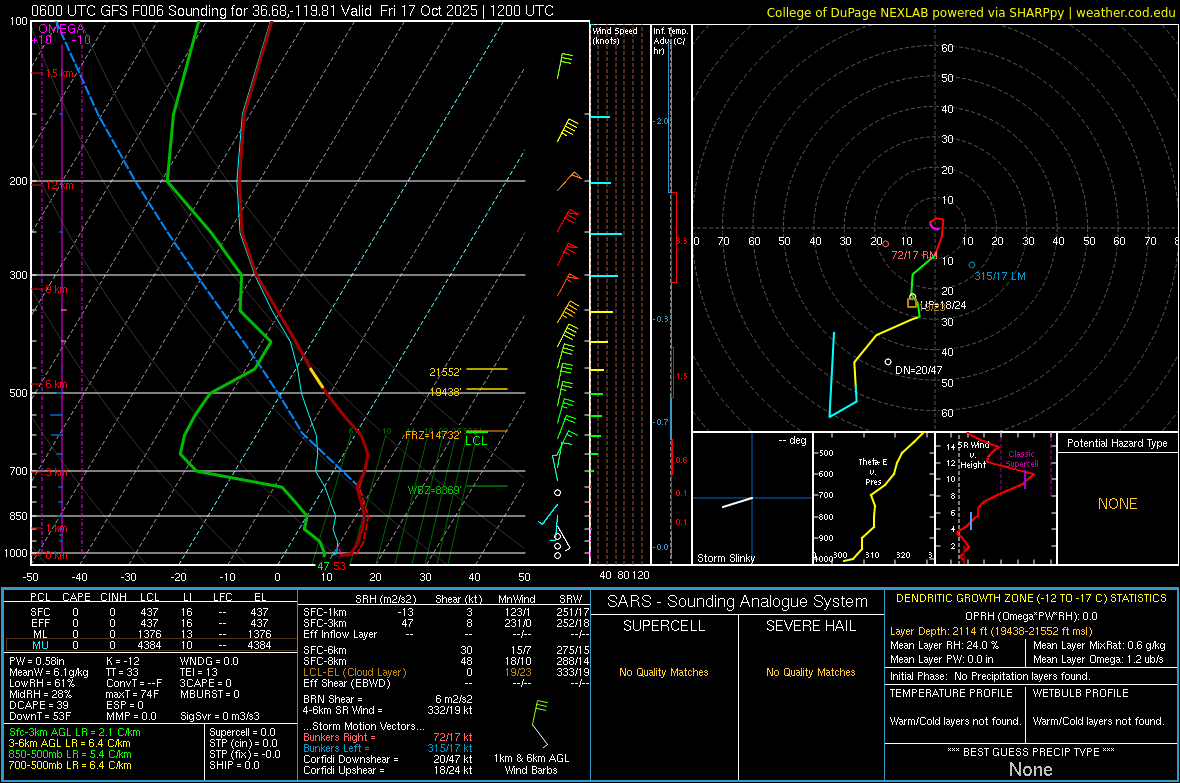Click 'MeanW = 6.1g/kg' value
The image size is (1180, 783).
coord(49,672)
